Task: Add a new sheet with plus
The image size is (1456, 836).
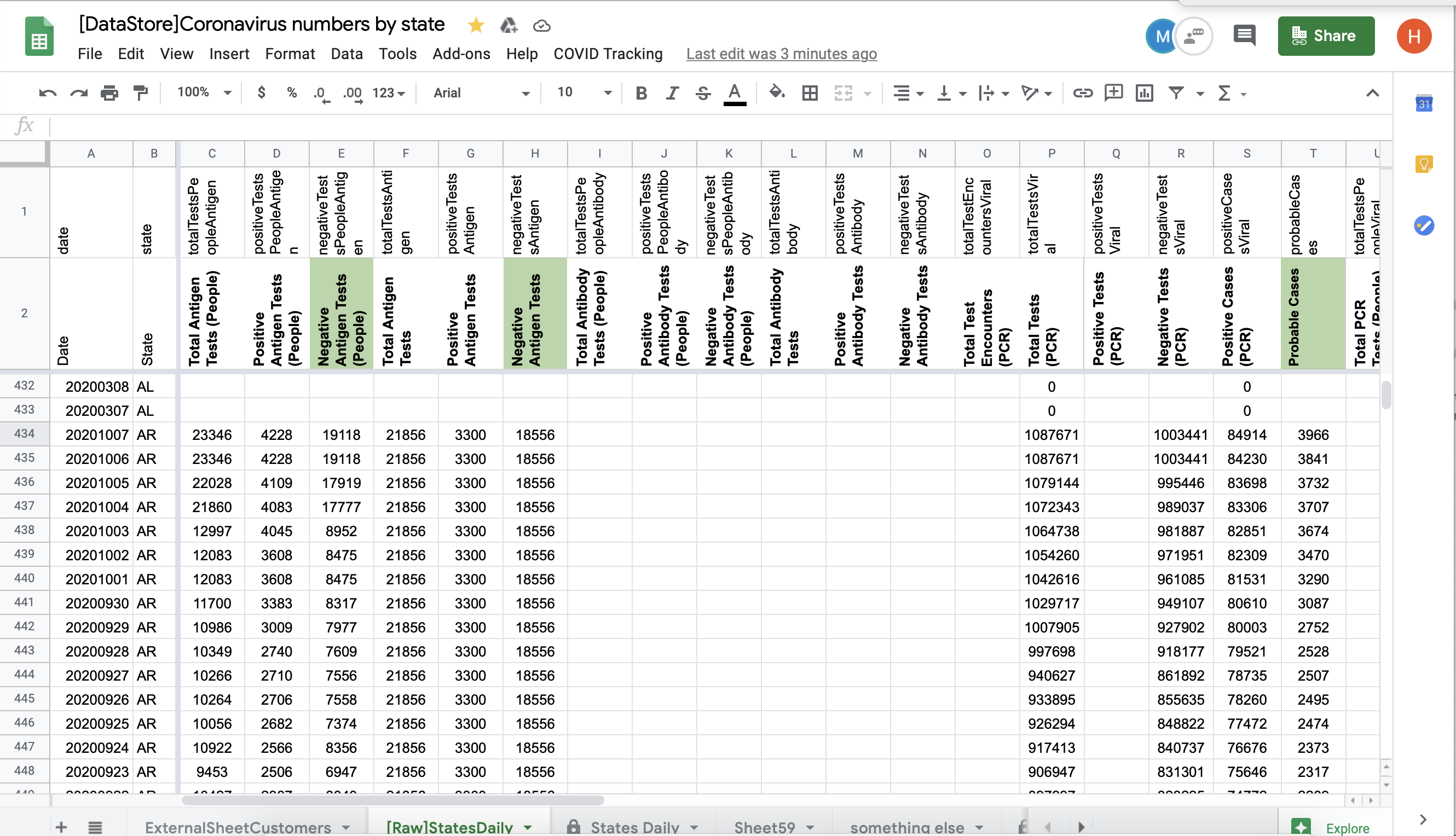Action: pos(61,827)
